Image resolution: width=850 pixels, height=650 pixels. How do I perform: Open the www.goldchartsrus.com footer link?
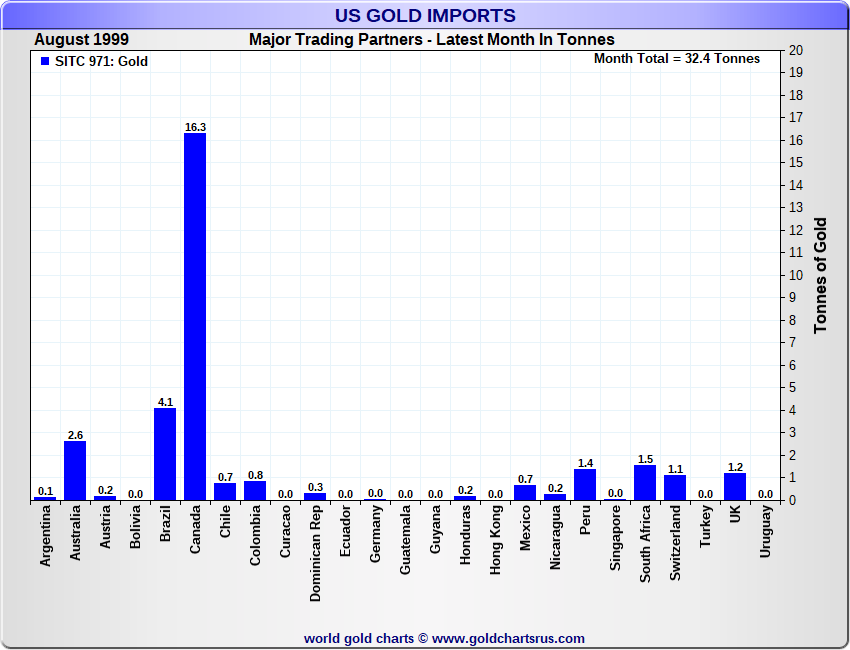(x=508, y=638)
